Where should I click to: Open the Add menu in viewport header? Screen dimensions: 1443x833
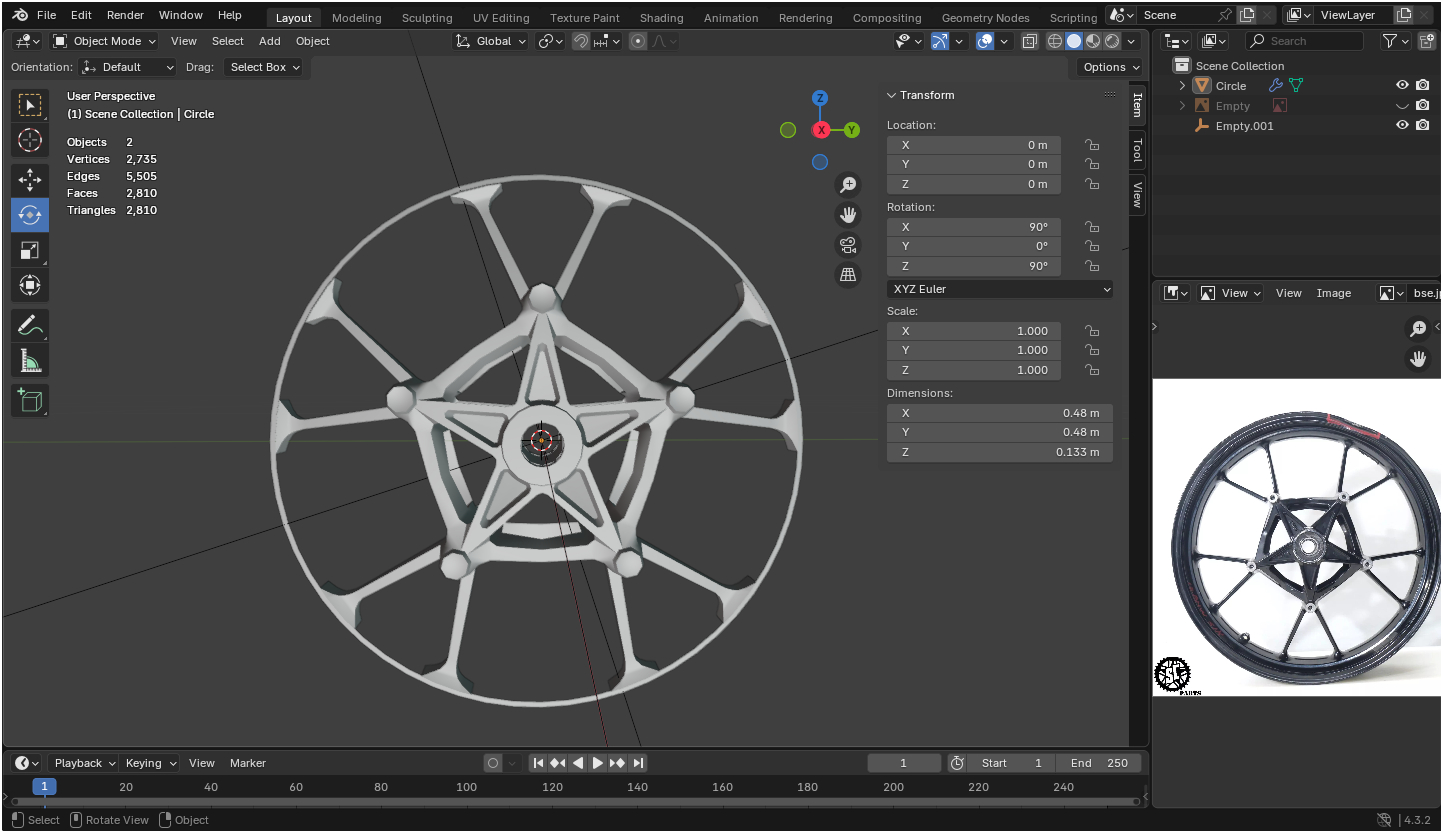point(270,41)
